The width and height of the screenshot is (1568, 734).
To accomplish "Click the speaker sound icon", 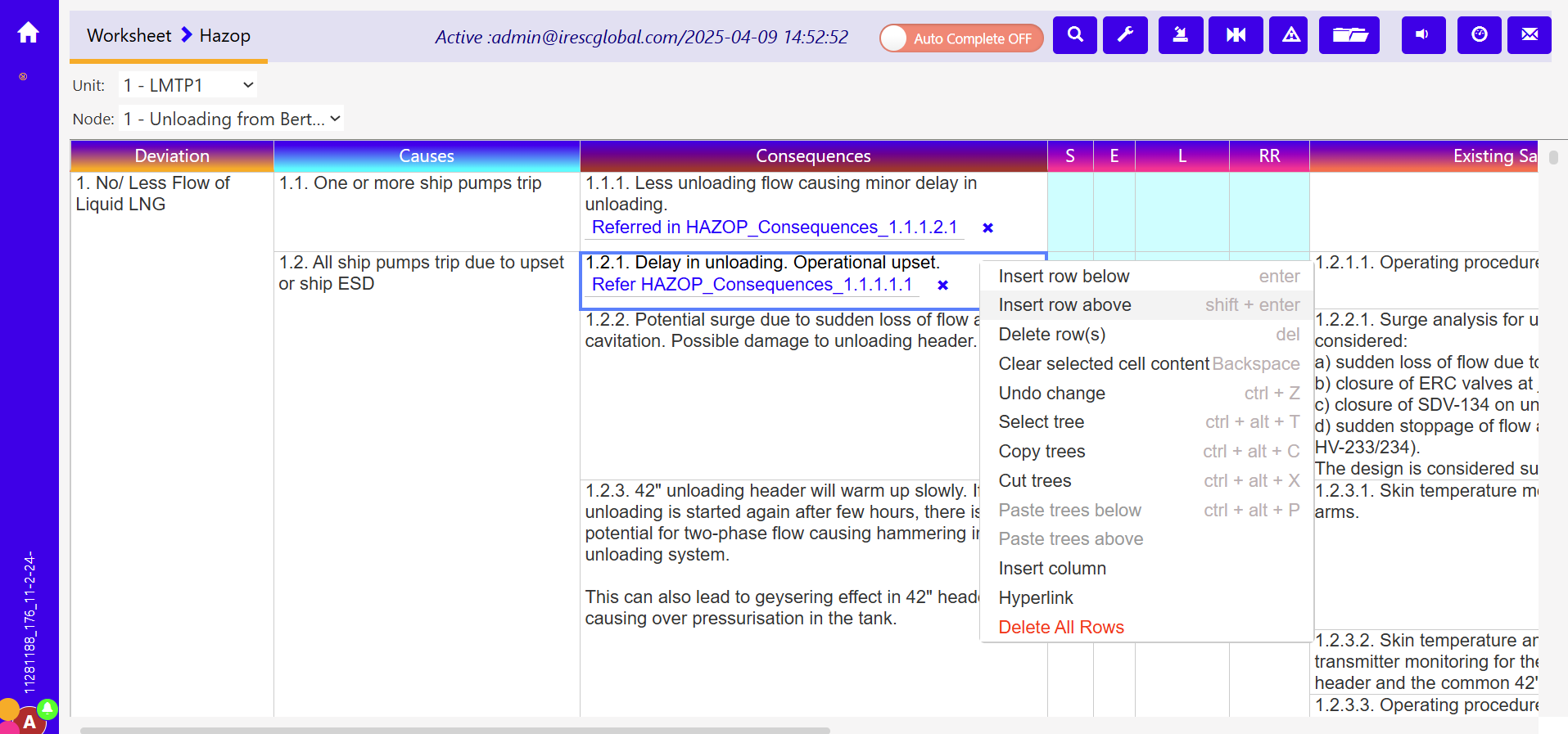I will click(1422, 35).
